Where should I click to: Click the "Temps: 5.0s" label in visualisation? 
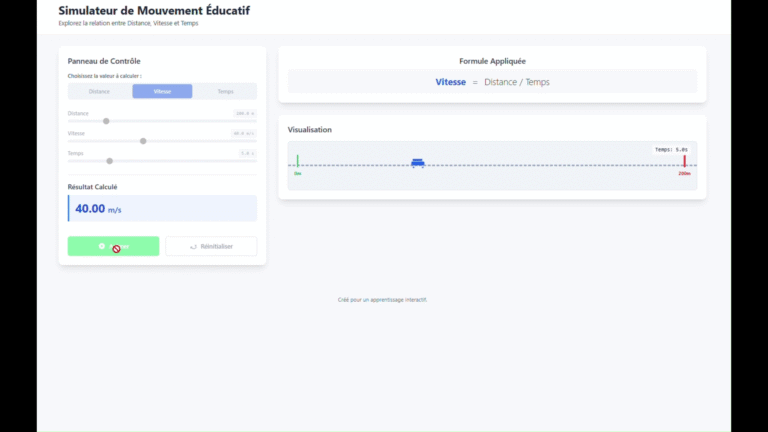(670, 149)
